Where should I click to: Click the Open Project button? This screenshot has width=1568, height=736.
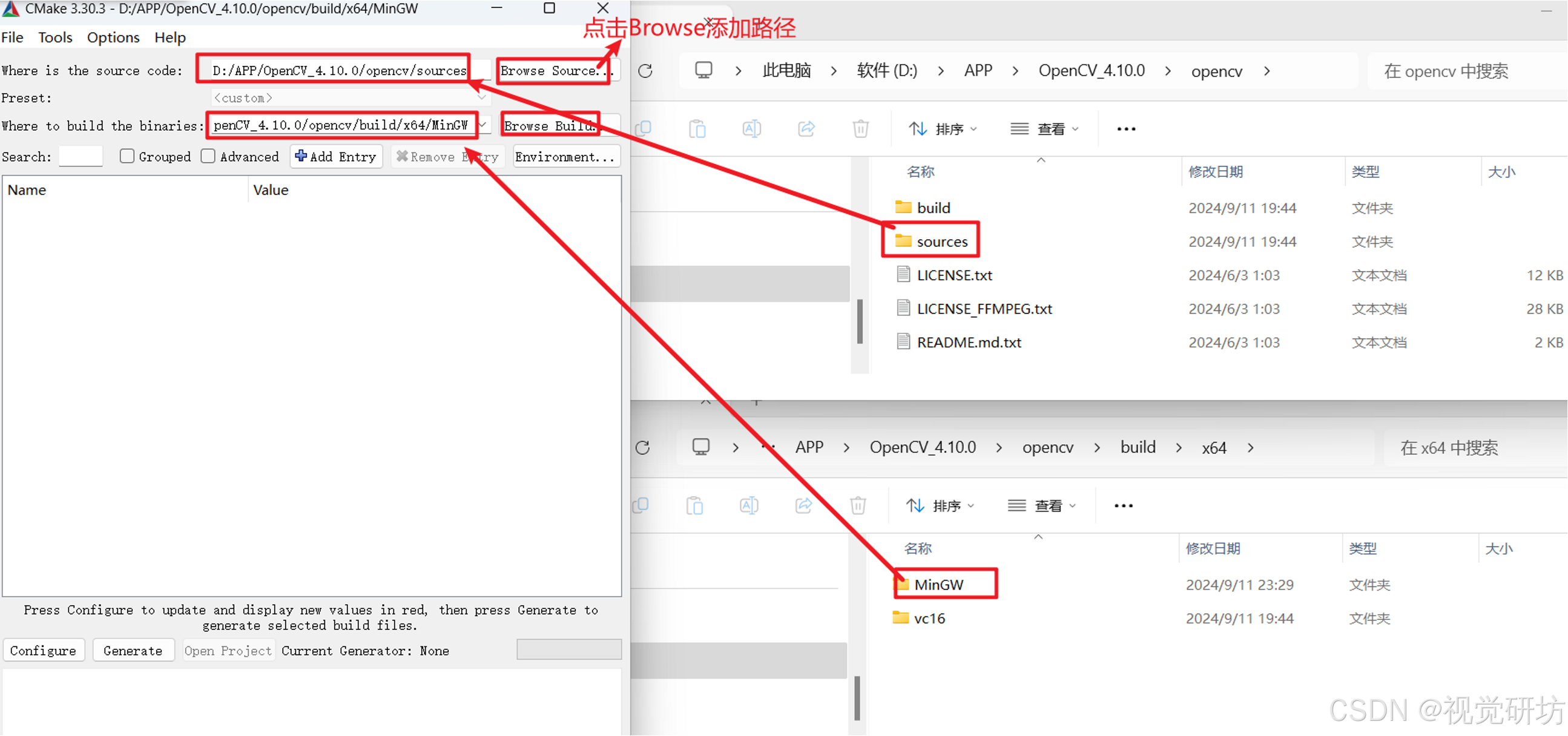point(228,650)
